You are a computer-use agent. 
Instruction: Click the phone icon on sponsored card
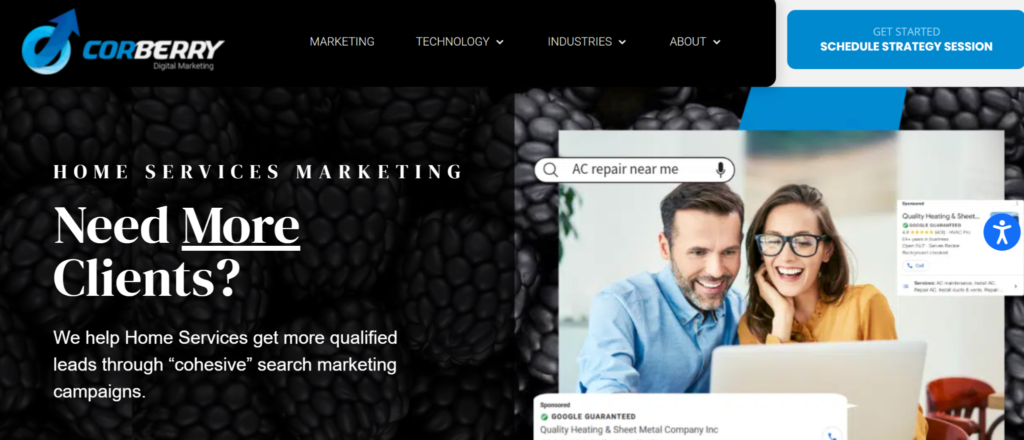[831, 433]
